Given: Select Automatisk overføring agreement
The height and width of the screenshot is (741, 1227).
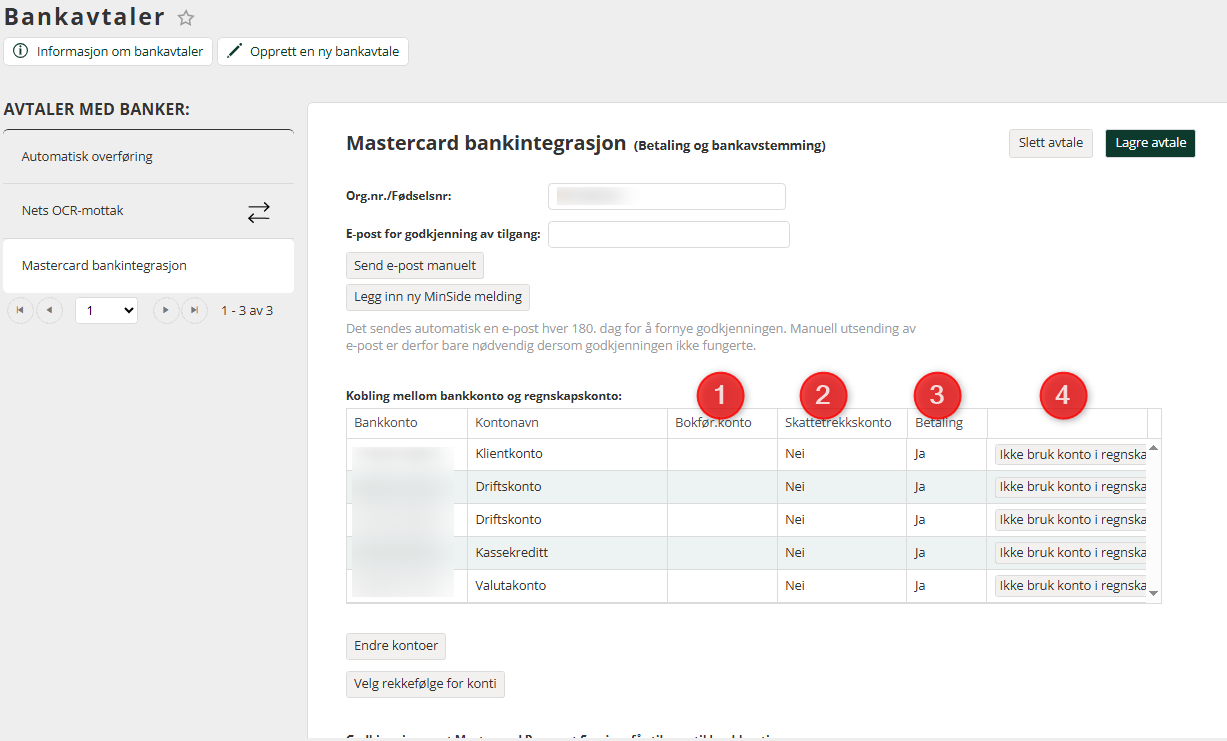Looking at the screenshot, I should (x=148, y=157).
